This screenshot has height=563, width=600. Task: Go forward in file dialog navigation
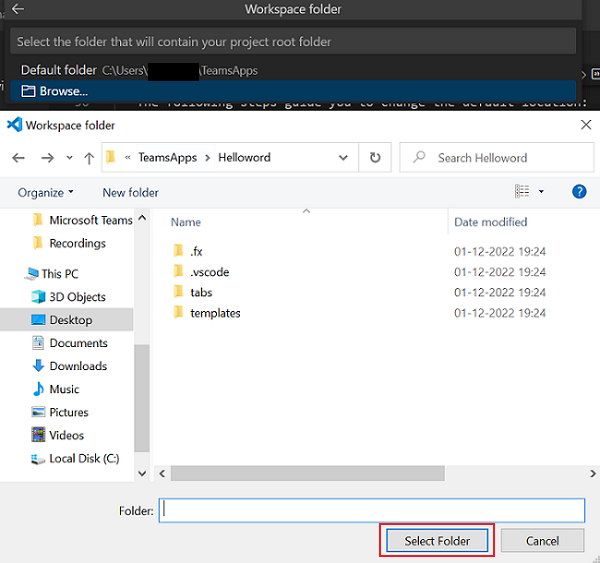47,158
